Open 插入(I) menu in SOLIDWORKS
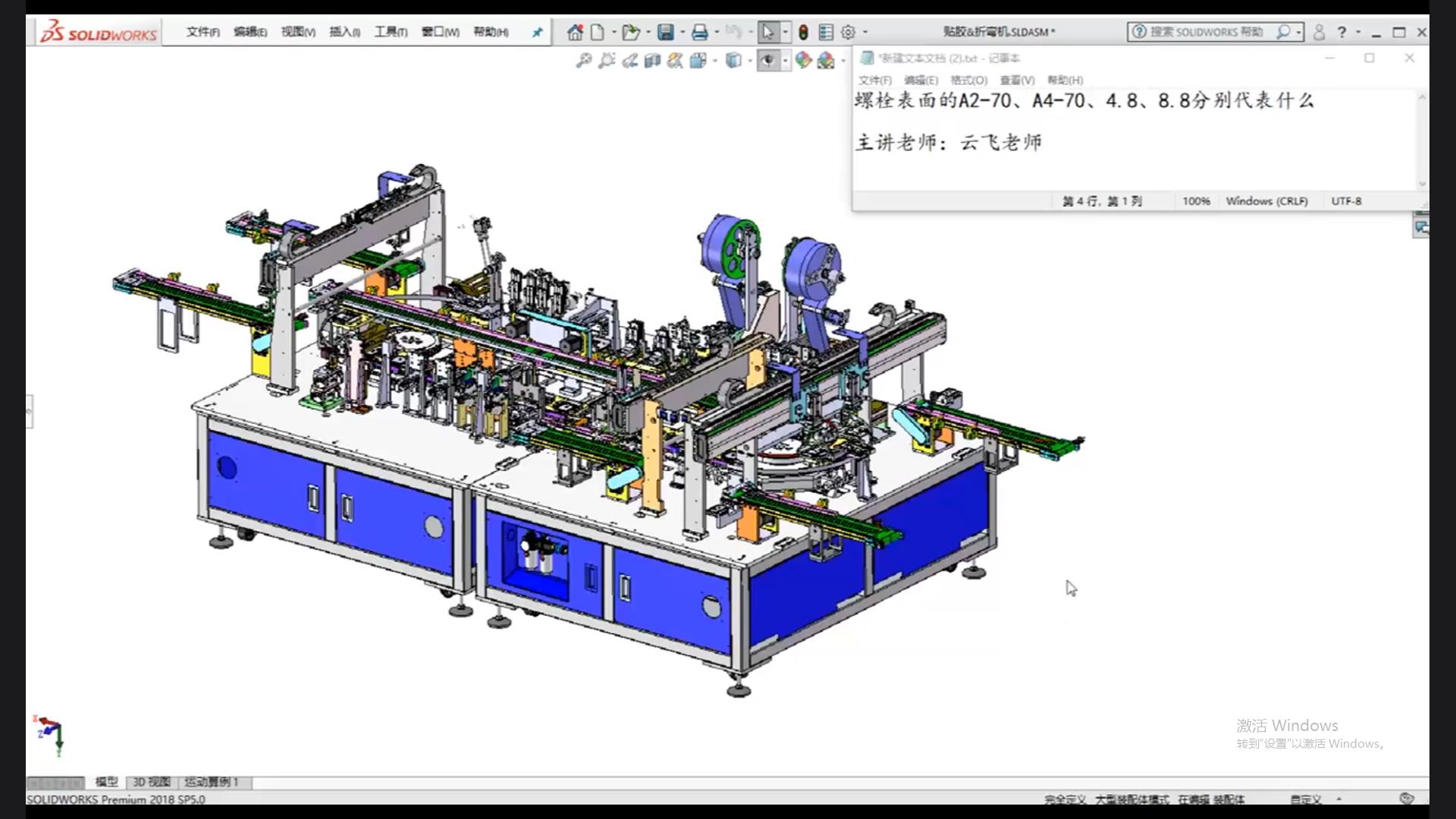The width and height of the screenshot is (1456, 819). [345, 32]
